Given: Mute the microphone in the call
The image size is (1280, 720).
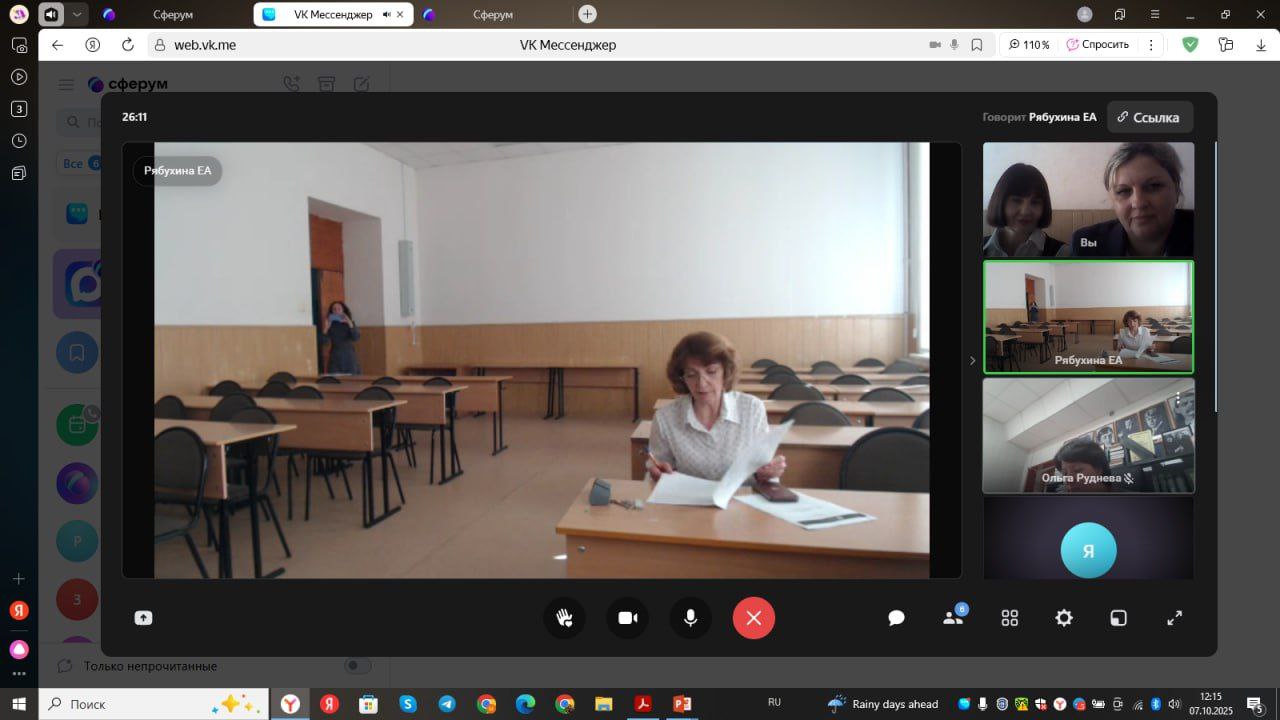Looking at the screenshot, I should pyautogui.click(x=690, y=618).
